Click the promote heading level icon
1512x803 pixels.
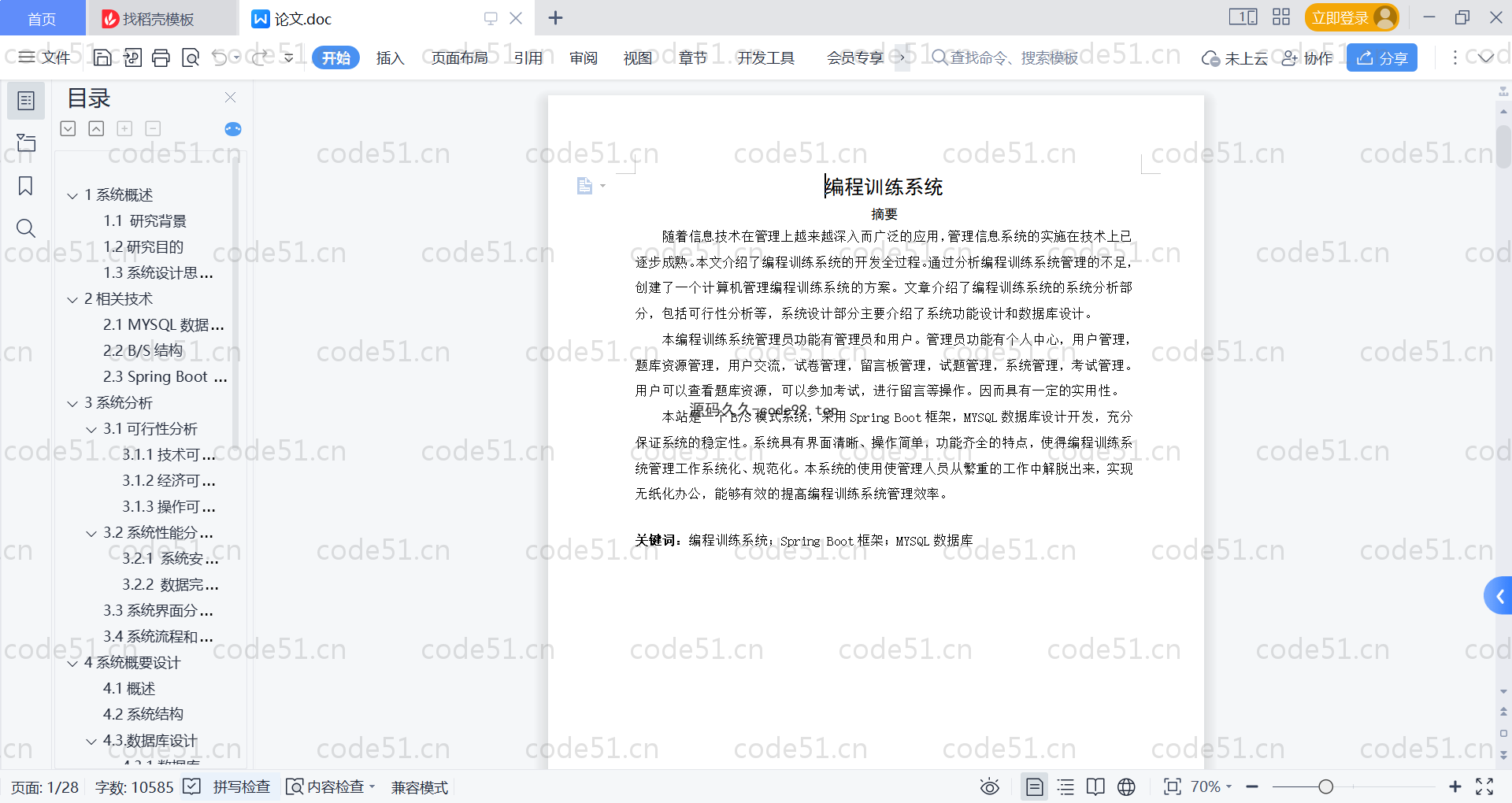(x=96, y=128)
